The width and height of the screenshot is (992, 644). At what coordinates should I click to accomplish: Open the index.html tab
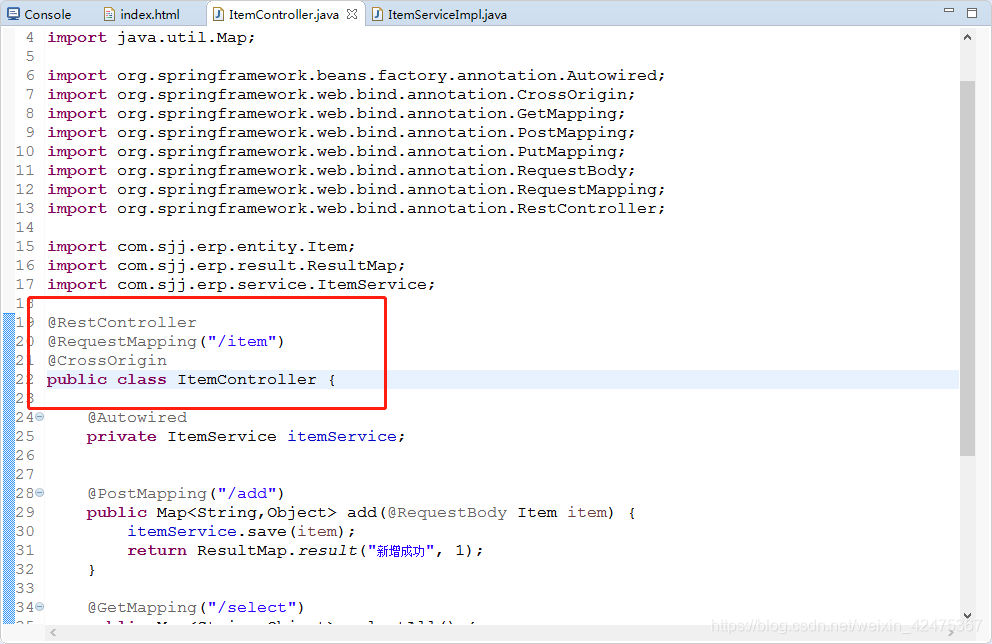(x=142, y=14)
